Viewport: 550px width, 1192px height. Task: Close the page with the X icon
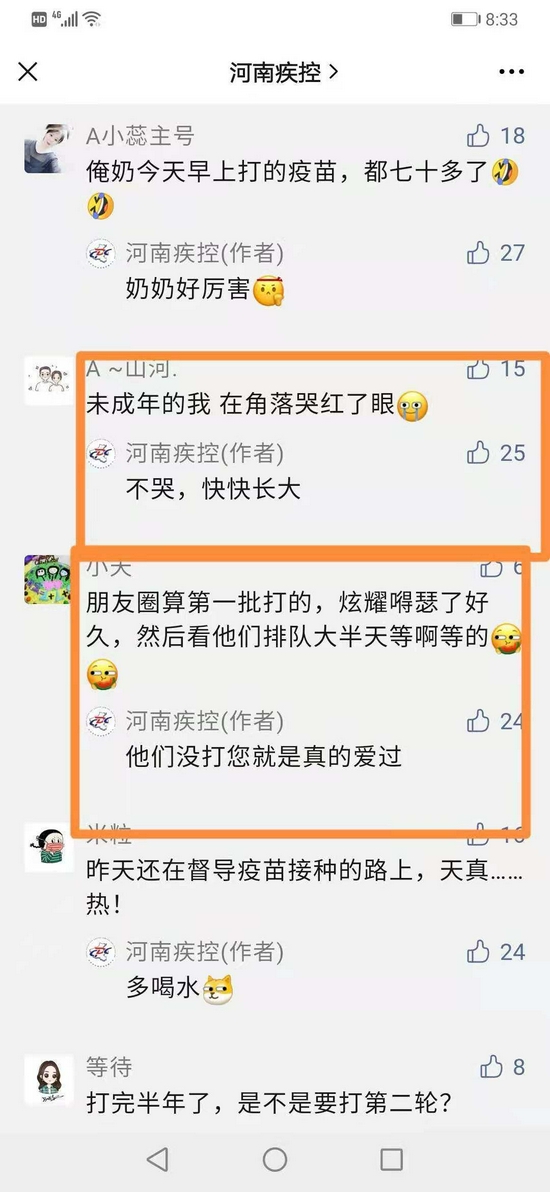coord(28,72)
